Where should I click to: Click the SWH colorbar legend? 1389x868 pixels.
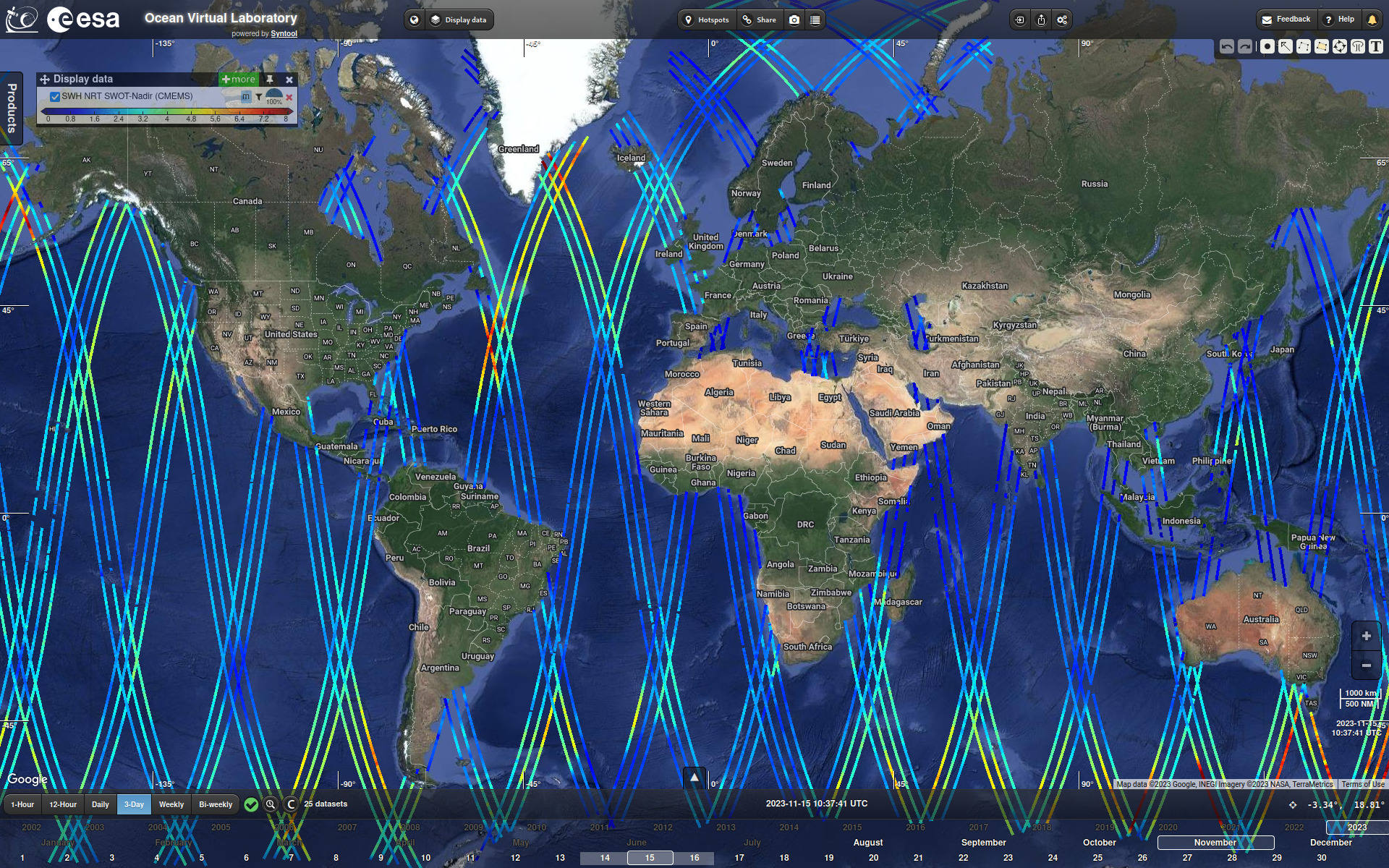[x=166, y=114]
